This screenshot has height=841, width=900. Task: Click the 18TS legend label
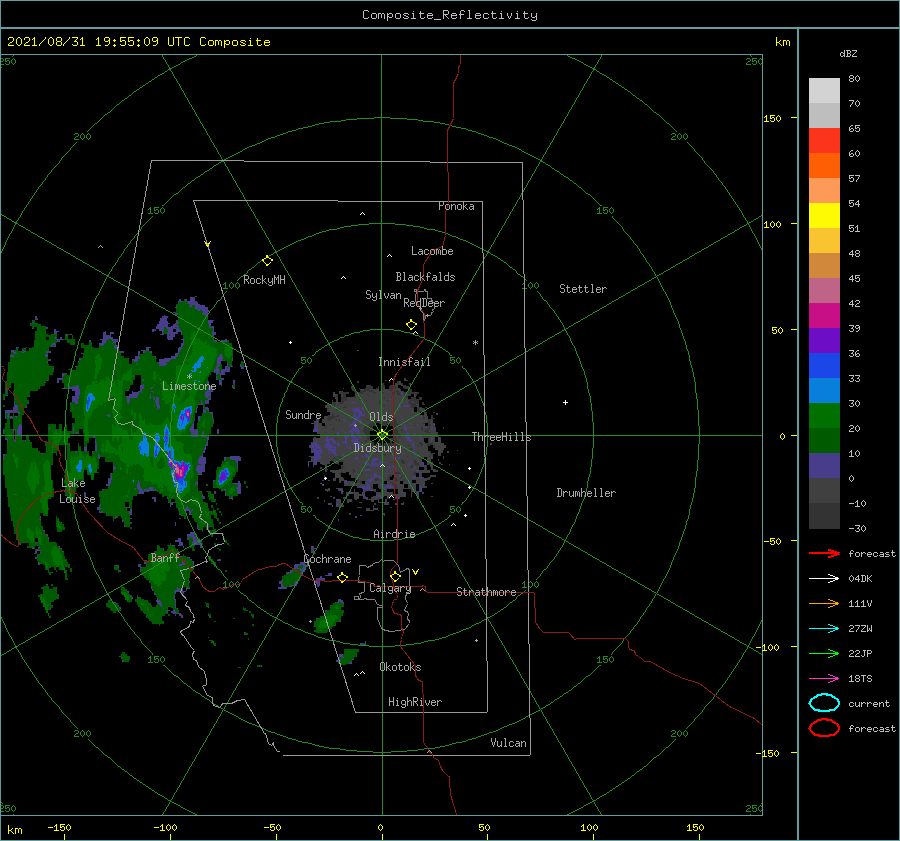860,679
